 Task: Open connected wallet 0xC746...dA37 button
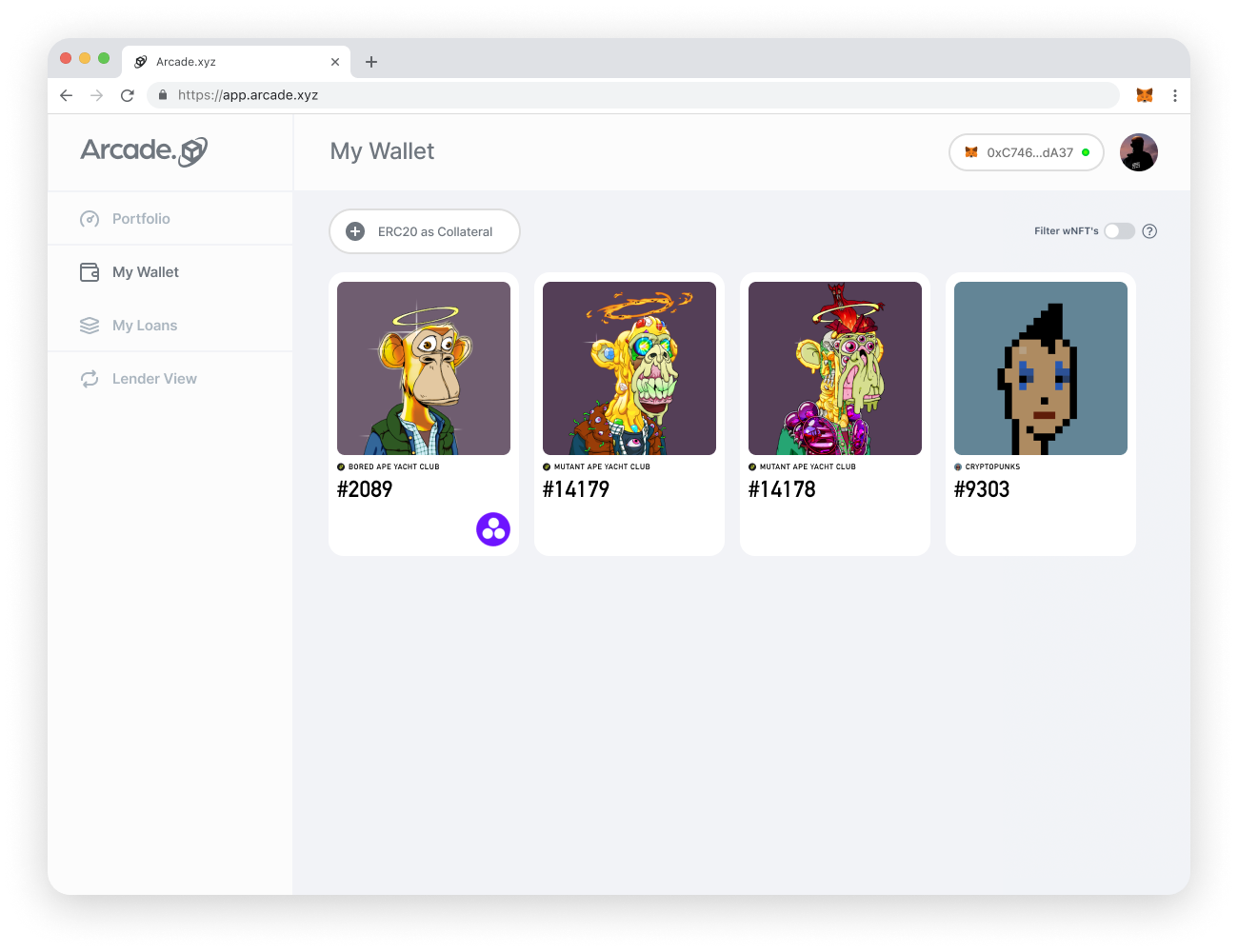(x=1027, y=152)
